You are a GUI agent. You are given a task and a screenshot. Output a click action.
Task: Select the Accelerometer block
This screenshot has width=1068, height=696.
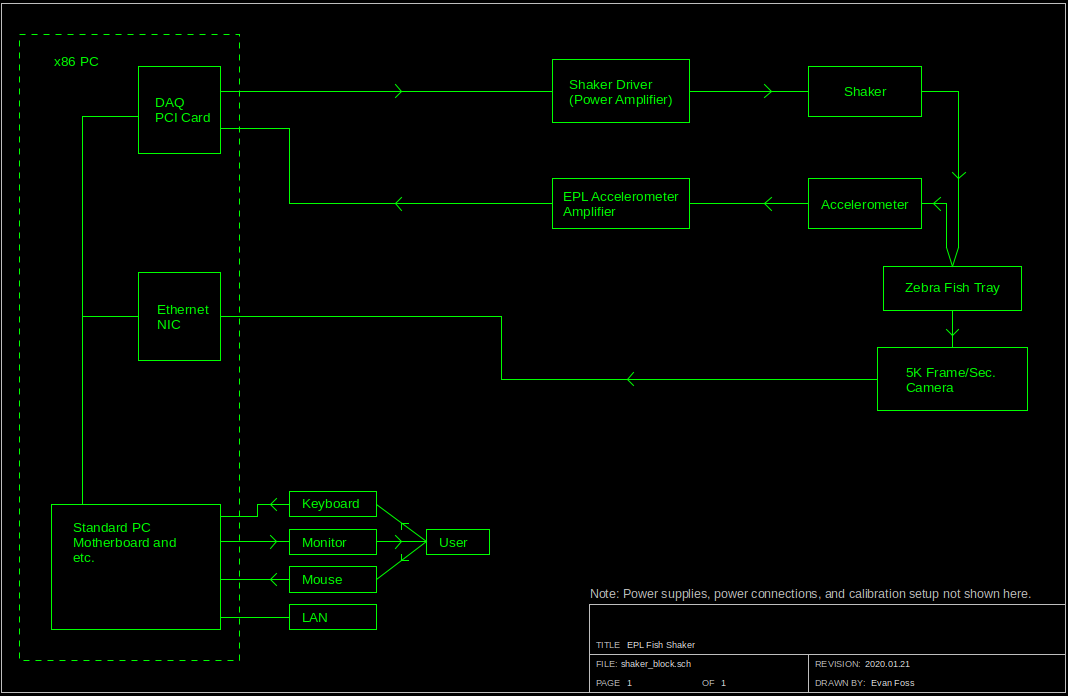(x=864, y=203)
